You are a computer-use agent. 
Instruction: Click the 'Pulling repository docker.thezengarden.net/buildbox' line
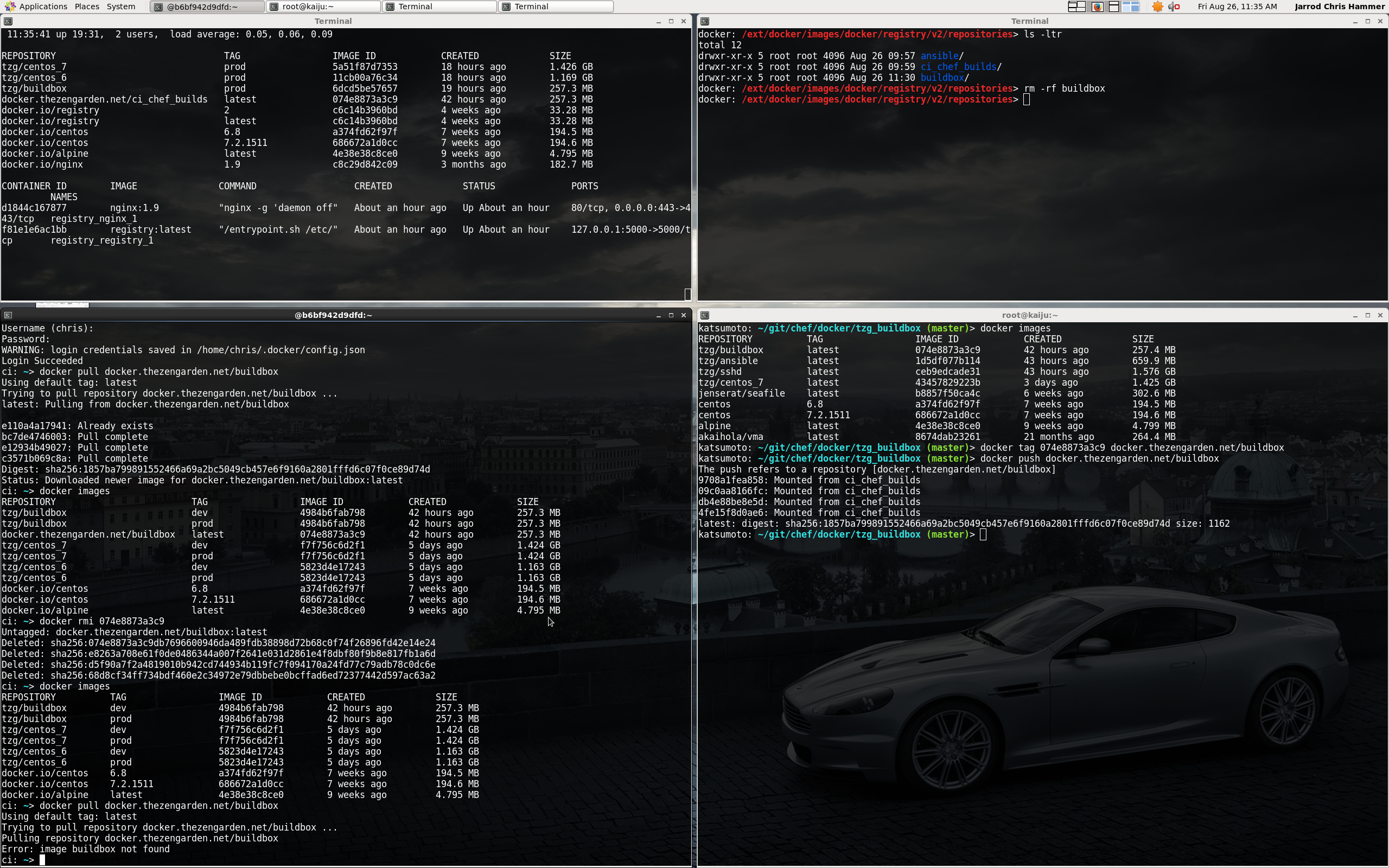pyautogui.click(x=139, y=838)
